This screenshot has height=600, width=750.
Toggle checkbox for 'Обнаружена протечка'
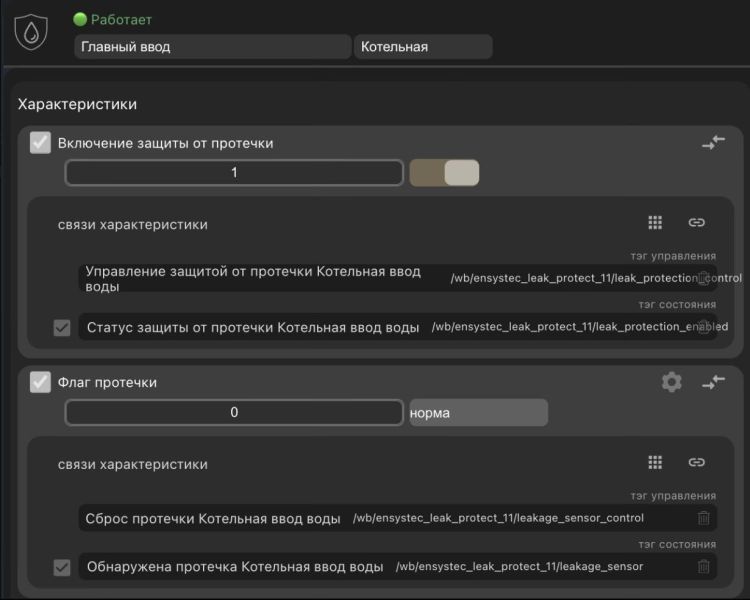(62, 567)
